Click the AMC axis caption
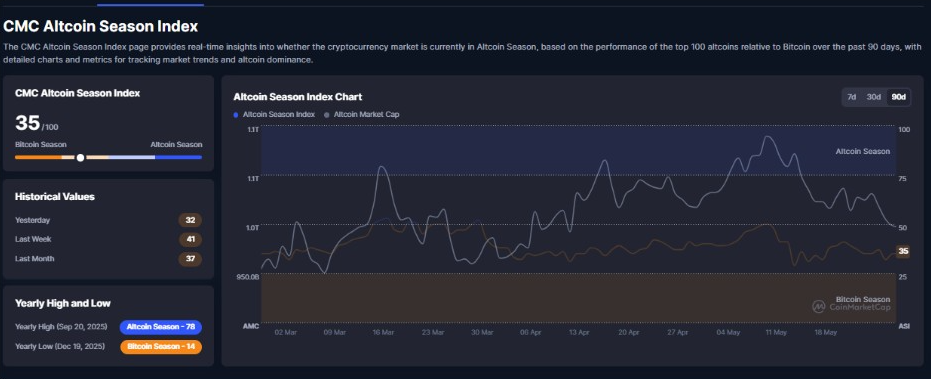This screenshot has height=379, width=931. [x=251, y=326]
